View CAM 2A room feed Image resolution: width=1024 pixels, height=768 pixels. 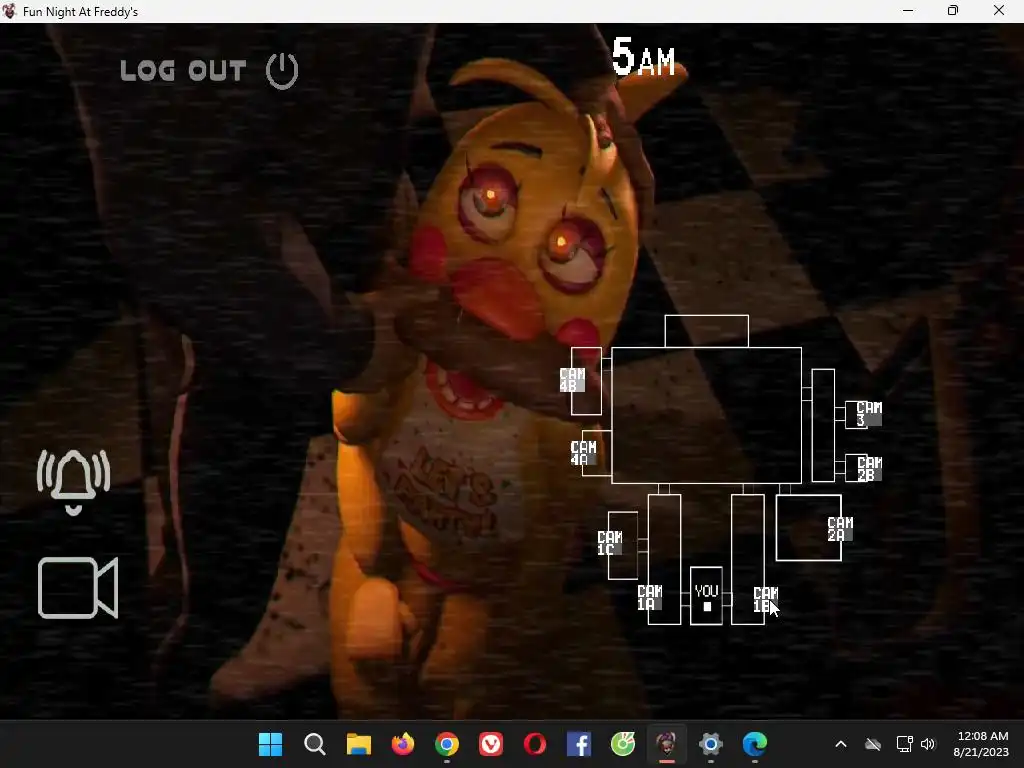(x=840, y=529)
